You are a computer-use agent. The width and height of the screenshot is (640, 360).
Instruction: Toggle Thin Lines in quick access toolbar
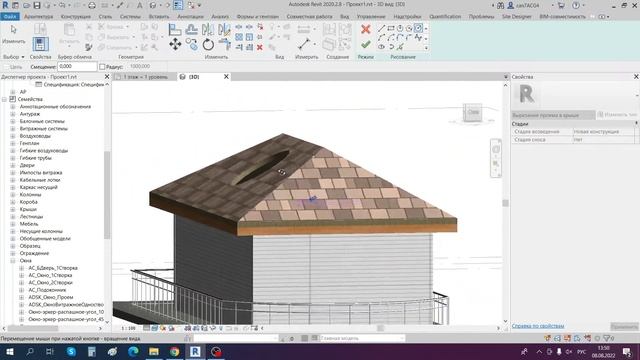click(178, 5)
